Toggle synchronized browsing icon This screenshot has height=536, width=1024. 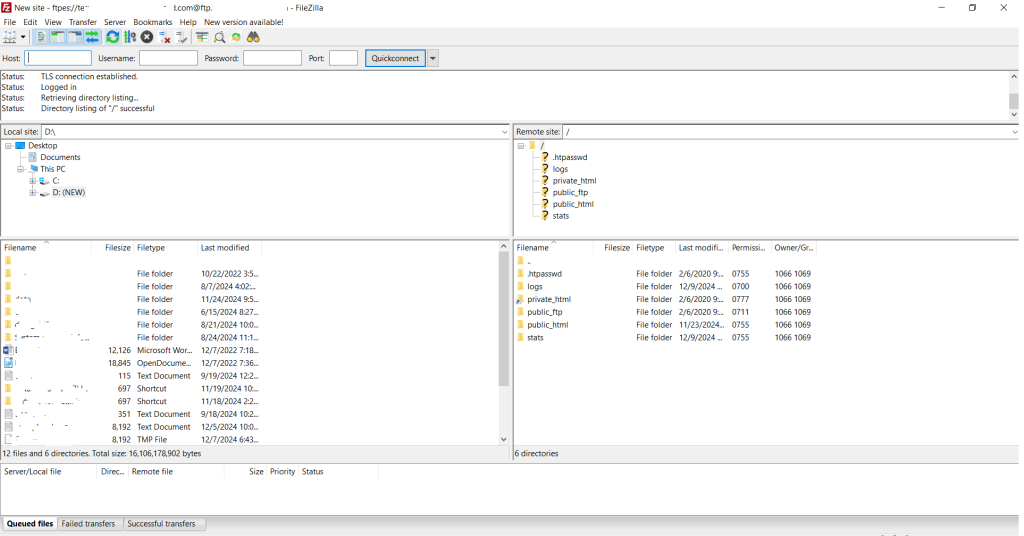pos(236,37)
